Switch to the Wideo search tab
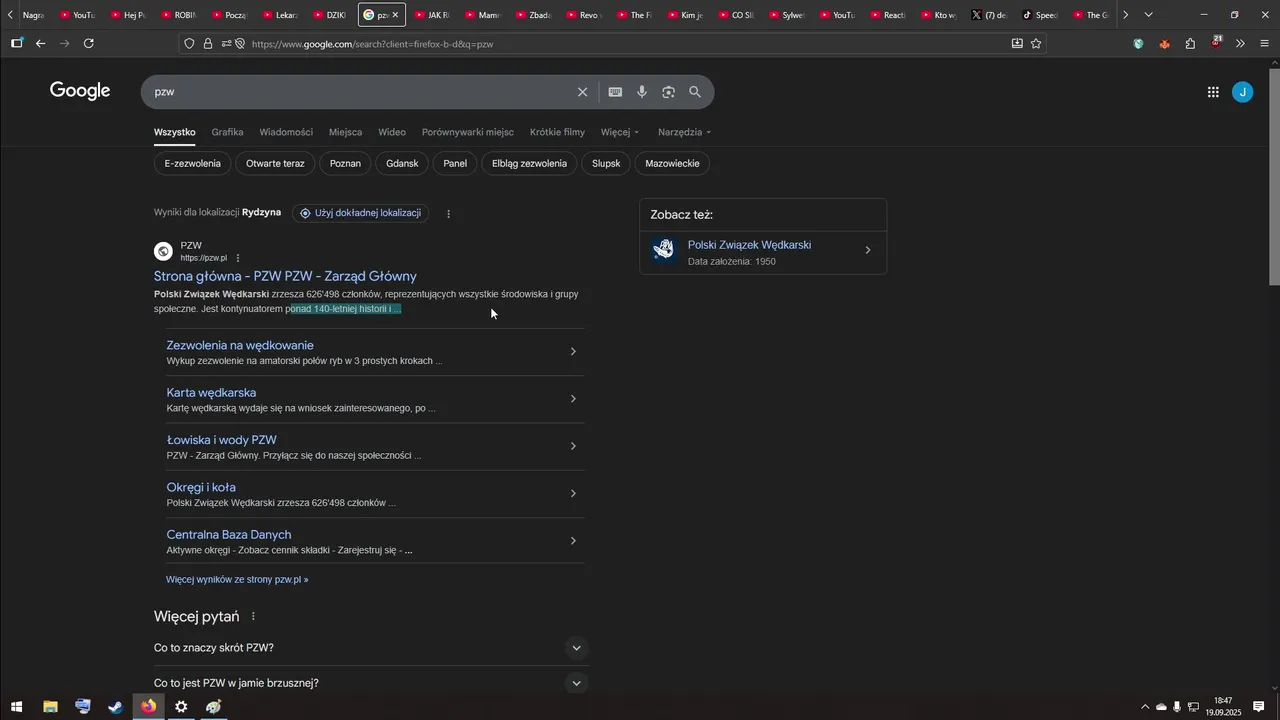The width and height of the screenshot is (1280, 720). tap(392, 132)
